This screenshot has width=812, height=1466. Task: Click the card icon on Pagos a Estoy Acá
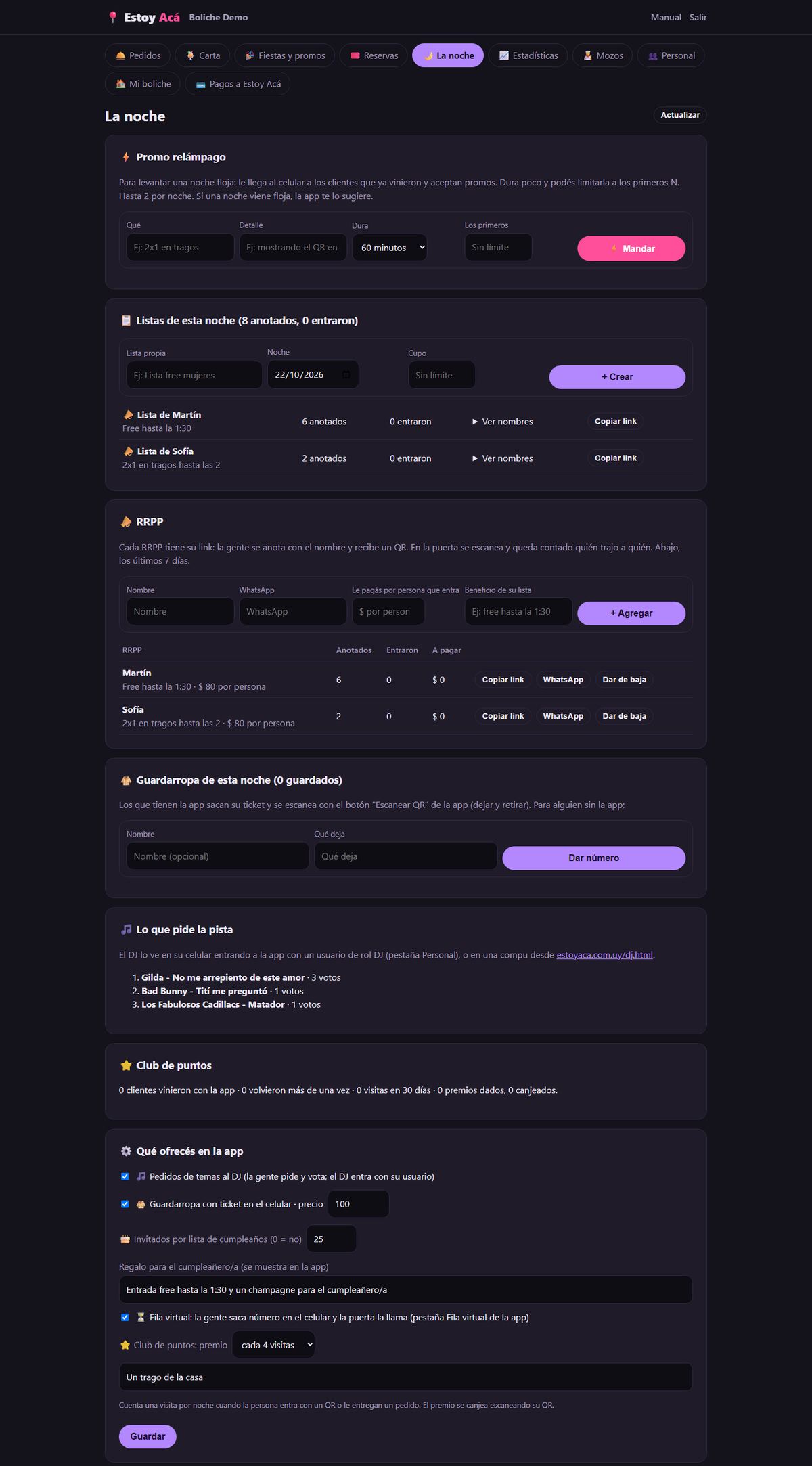tap(201, 84)
